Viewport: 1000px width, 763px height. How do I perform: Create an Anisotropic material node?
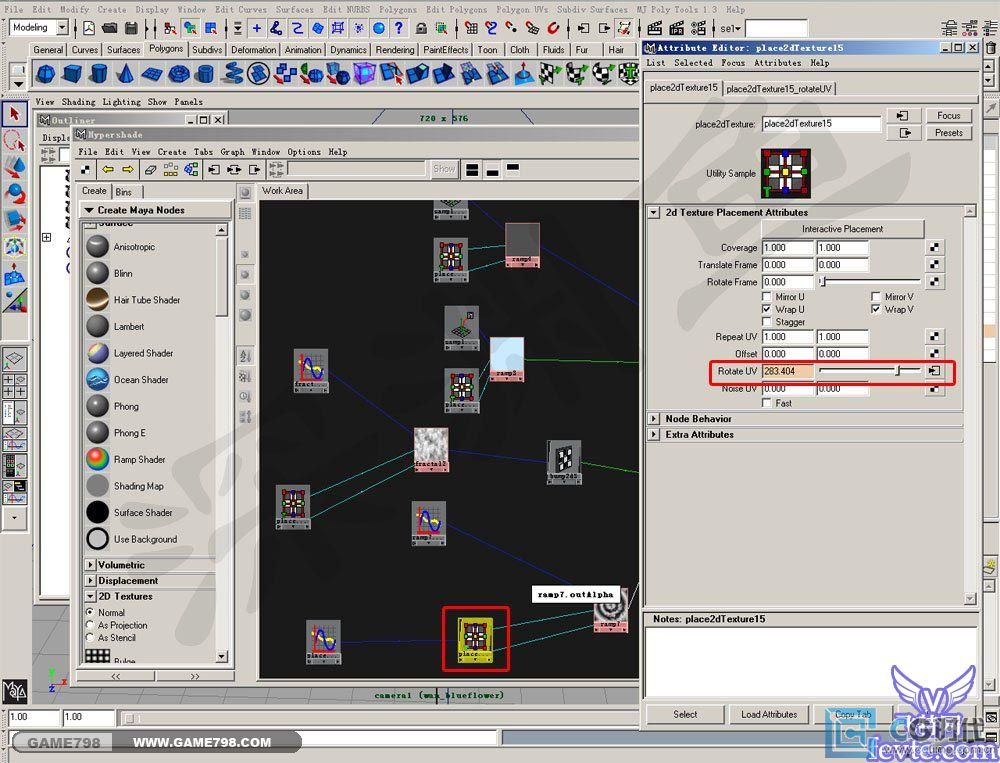pyautogui.click(x=98, y=246)
